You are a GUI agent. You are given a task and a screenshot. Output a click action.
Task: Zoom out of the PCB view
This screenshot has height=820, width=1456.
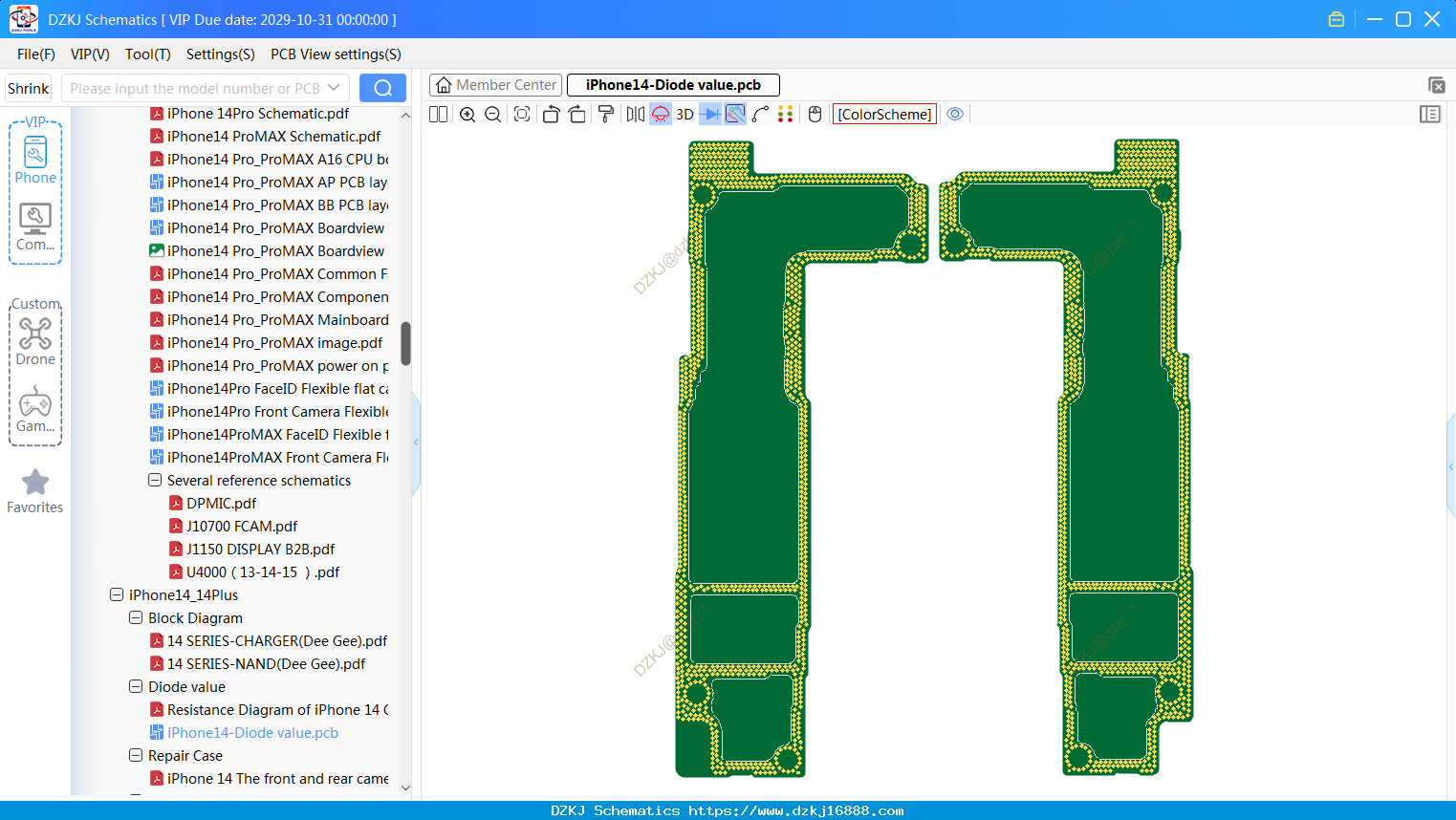(492, 115)
